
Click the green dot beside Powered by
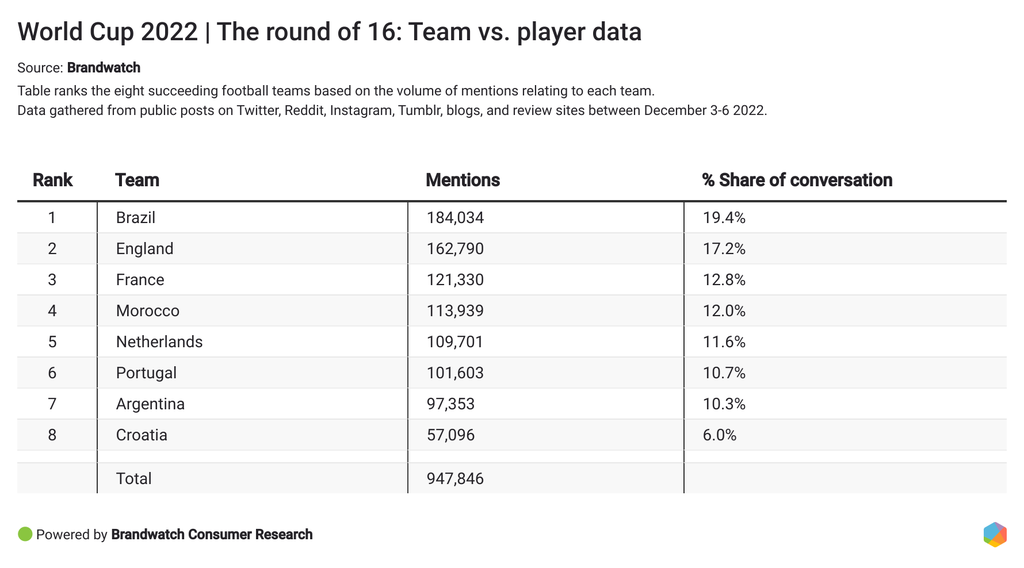25,534
